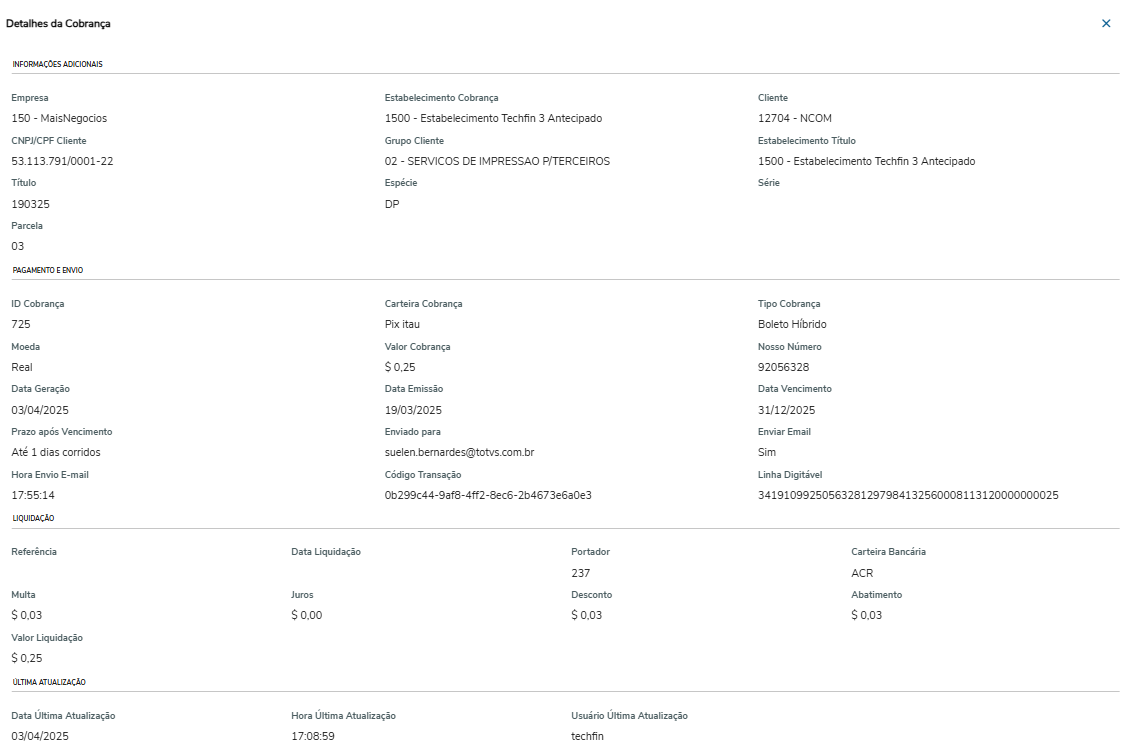Select email send time 17:55:14
1125x752 pixels.
[x=33, y=496]
